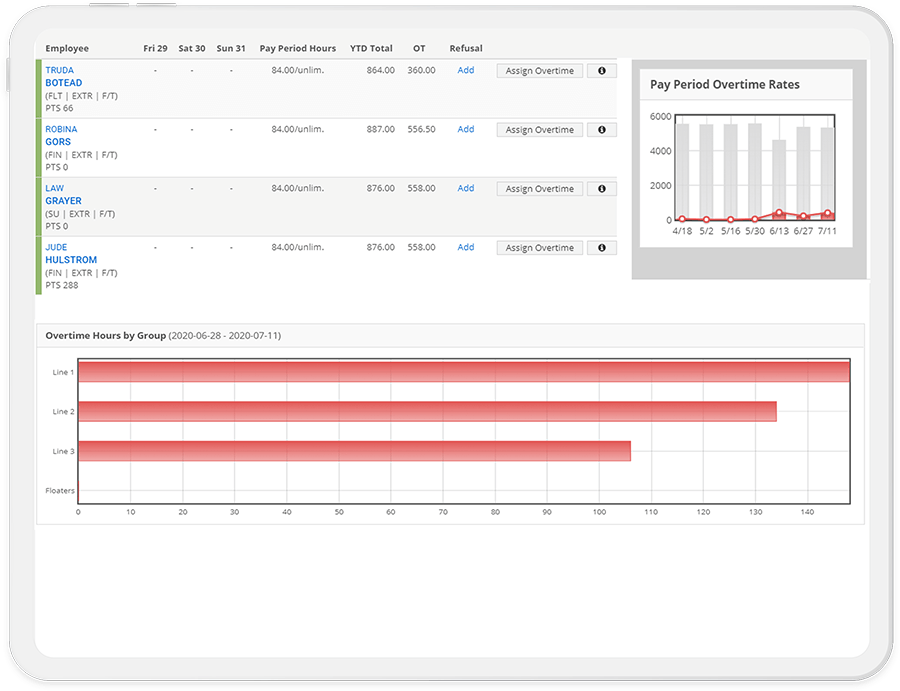Click the 4/18 data point on rates chart

[682, 219]
